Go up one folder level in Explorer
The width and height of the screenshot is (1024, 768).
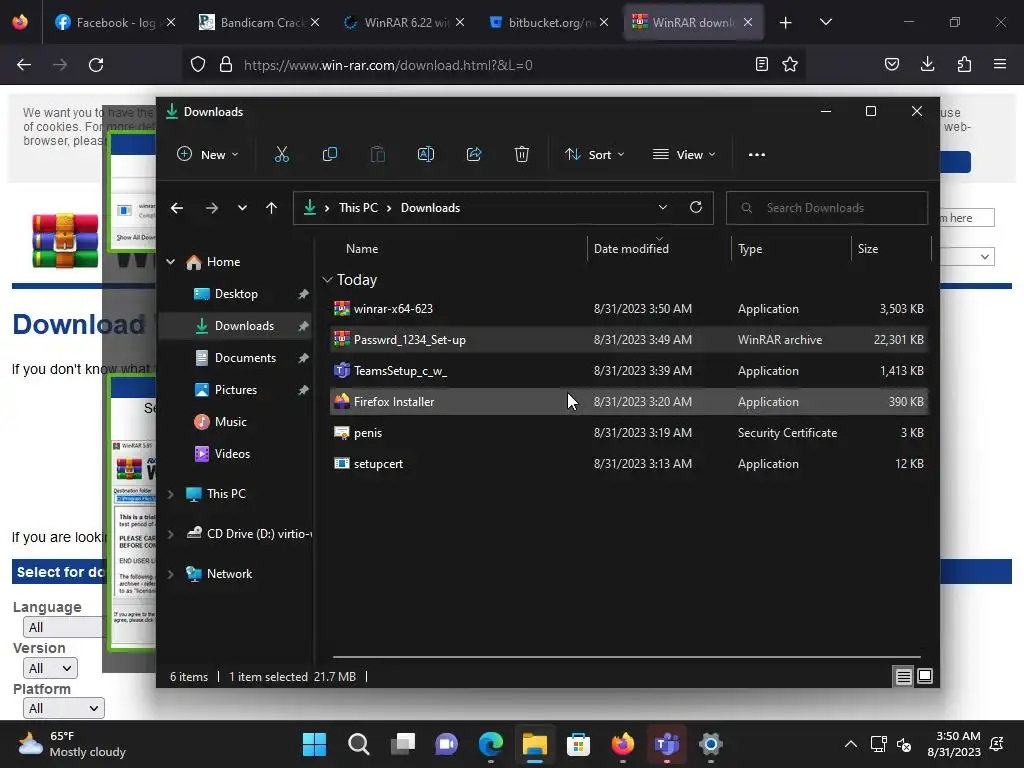click(x=272, y=208)
